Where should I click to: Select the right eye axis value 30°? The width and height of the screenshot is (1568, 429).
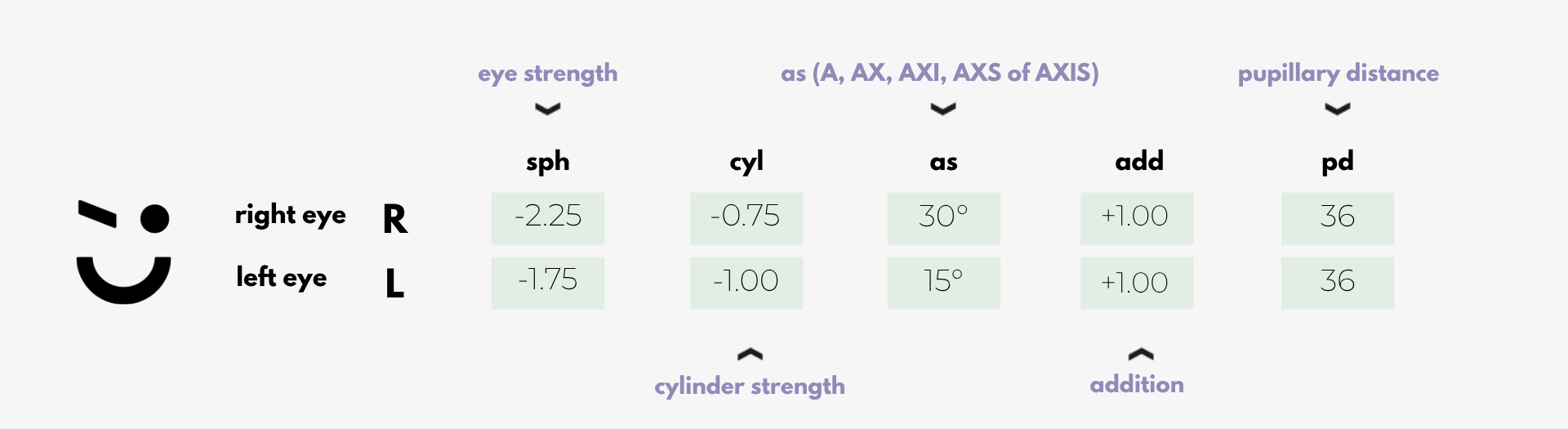click(x=943, y=218)
